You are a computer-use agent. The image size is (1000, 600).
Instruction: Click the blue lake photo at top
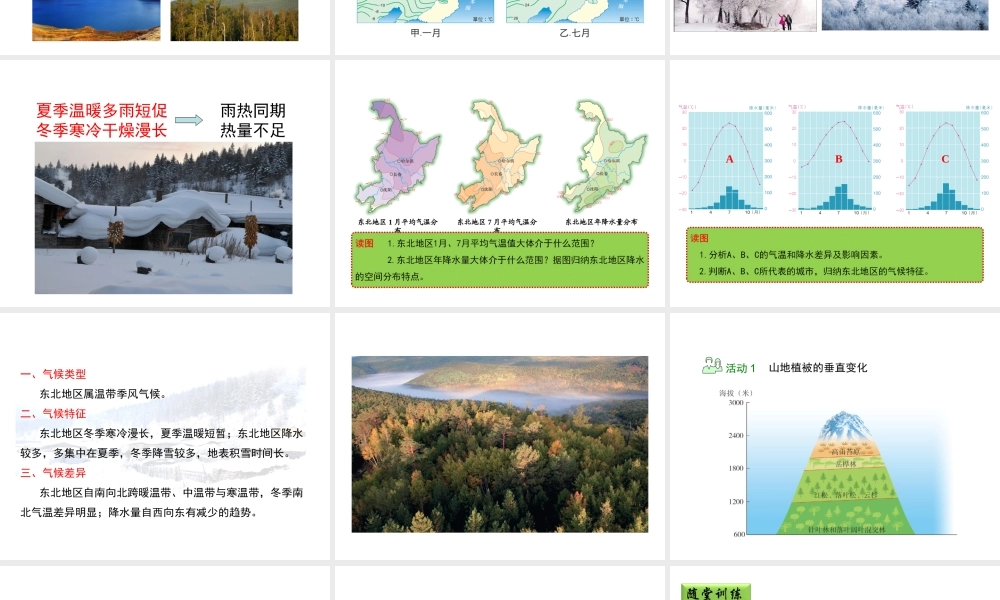[96, 20]
